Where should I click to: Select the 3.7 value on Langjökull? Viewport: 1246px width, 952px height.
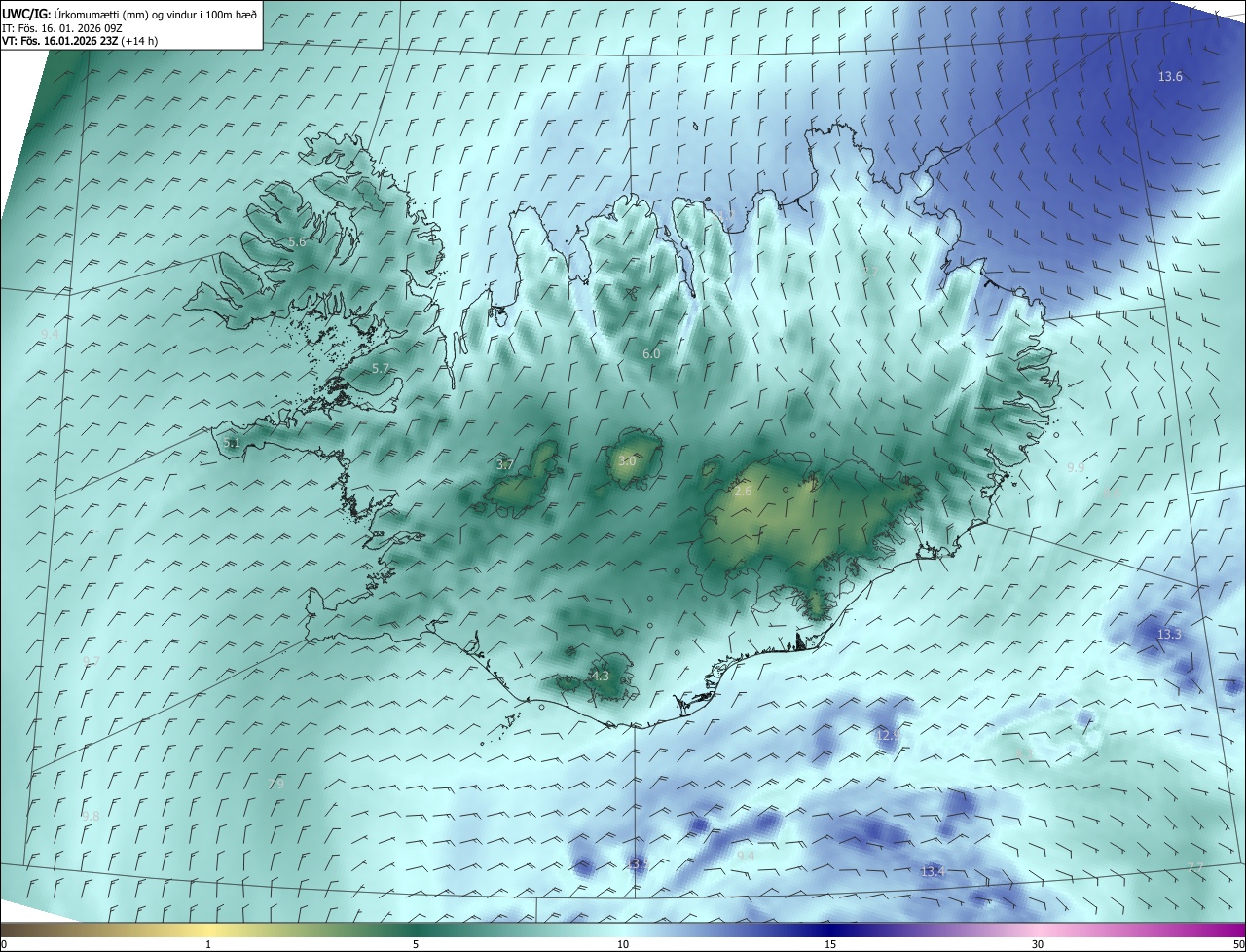pos(505,465)
